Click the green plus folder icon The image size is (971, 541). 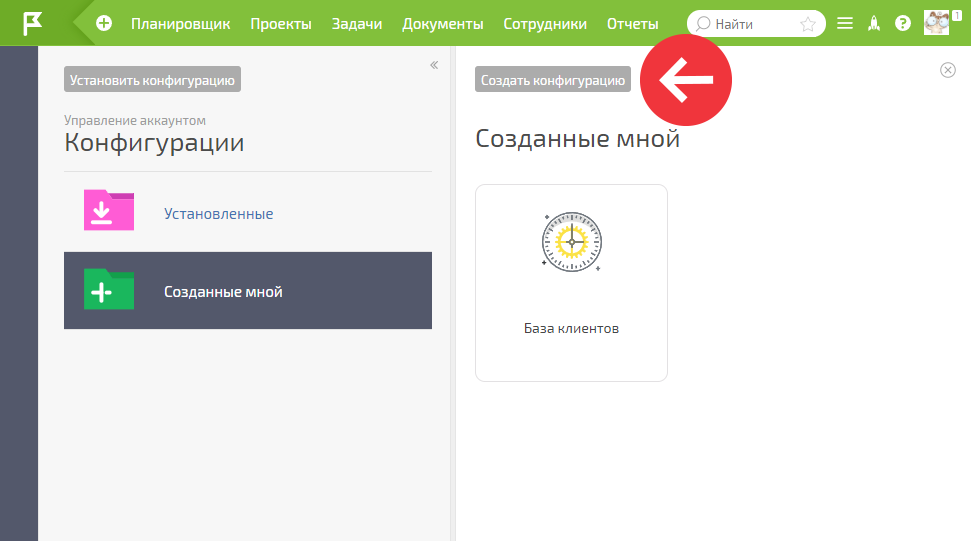(109, 289)
